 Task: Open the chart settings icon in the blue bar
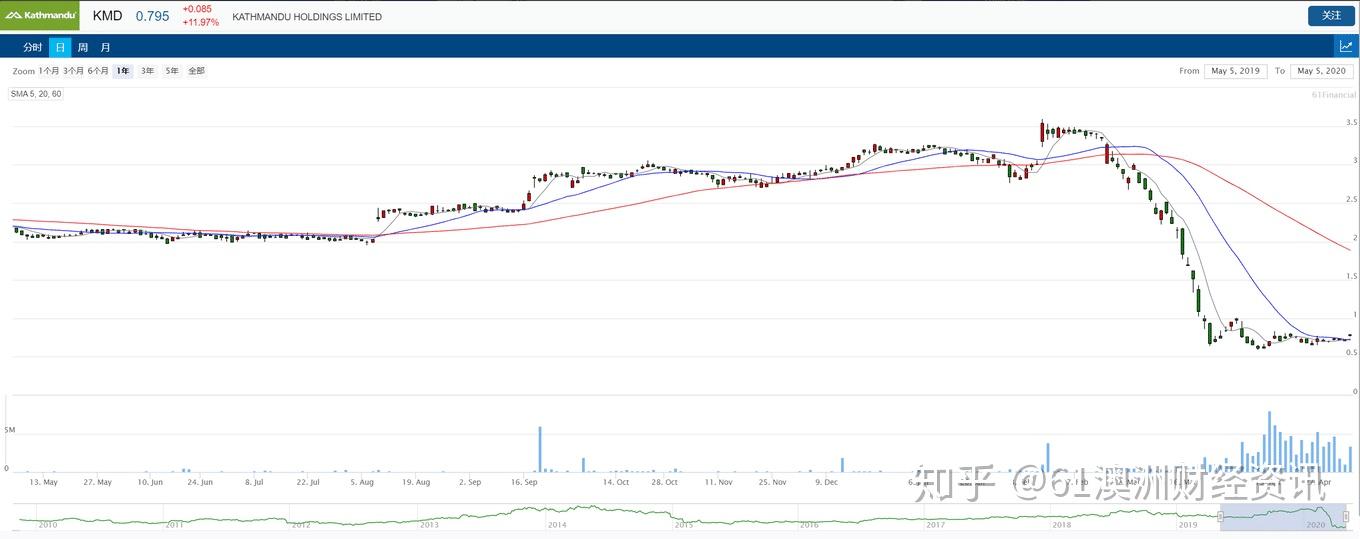click(1346, 47)
